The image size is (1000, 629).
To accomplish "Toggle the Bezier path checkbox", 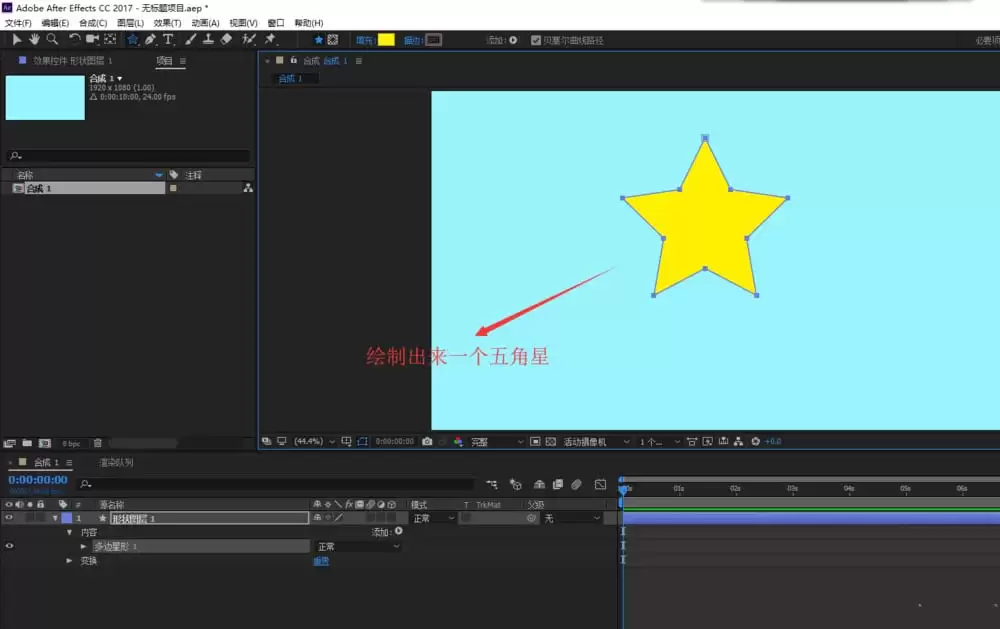I will (536, 40).
